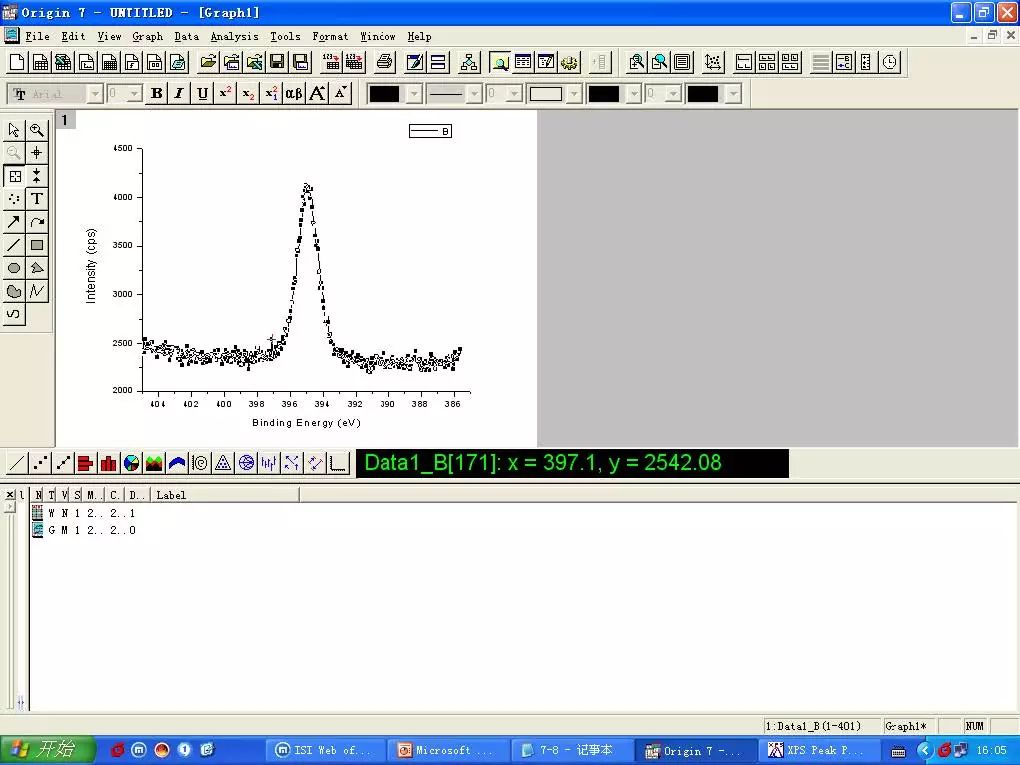This screenshot has height=765, width=1020.
Task: Toggle bold text formatting
Action: coord(156,94)
